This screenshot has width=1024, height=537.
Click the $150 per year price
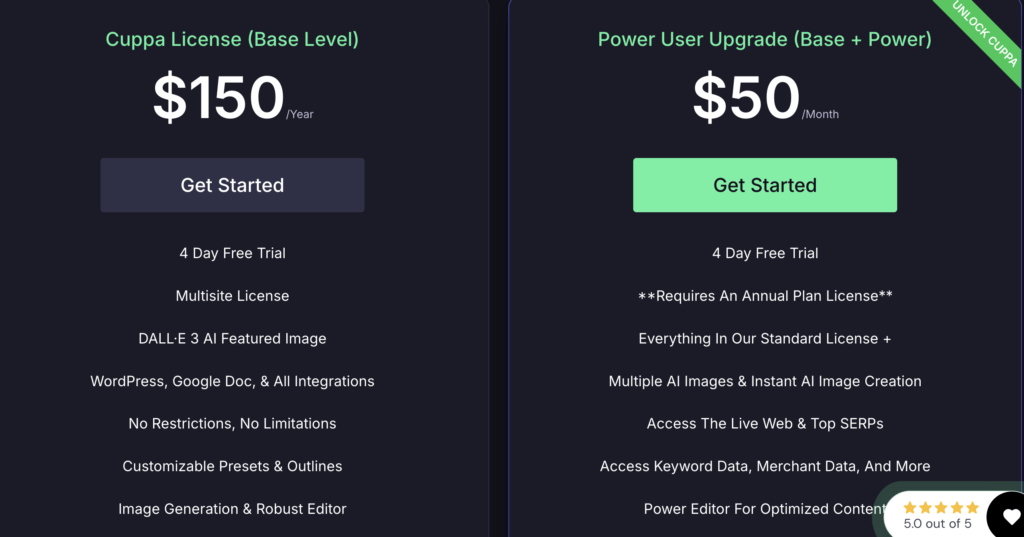[233, 98]
